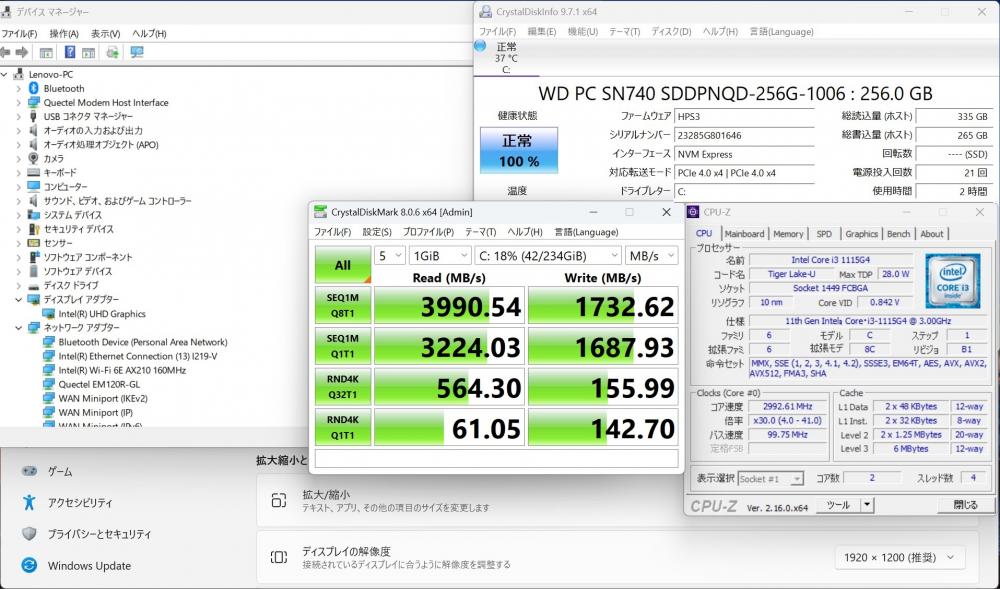Click the Windows Update sync icon
The width and height of the screenshot is (1000, 589).
29,565
